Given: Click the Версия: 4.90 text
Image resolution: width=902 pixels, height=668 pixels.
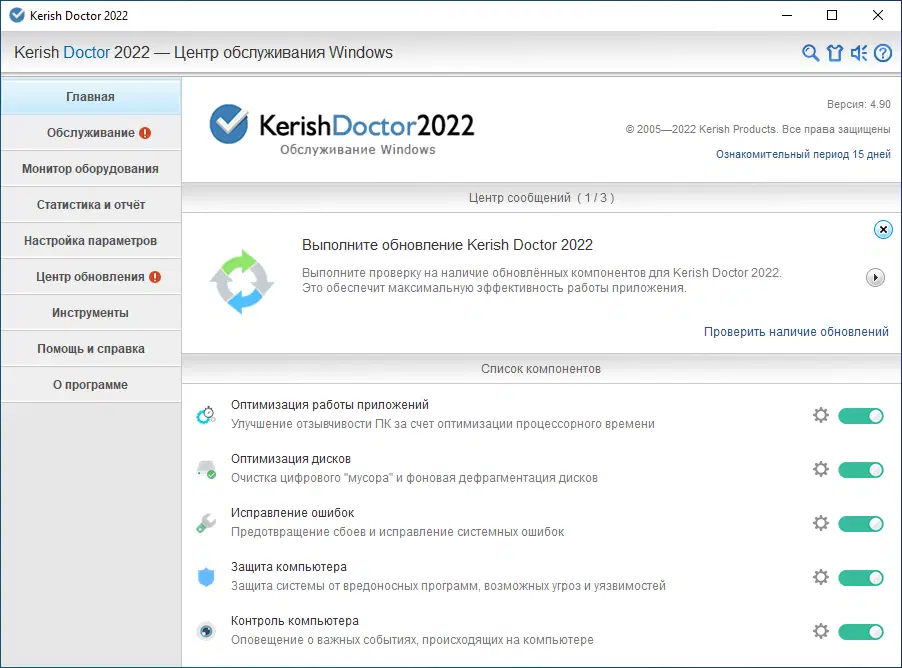Looking at the screenshot, I should (x=858, y=104).
